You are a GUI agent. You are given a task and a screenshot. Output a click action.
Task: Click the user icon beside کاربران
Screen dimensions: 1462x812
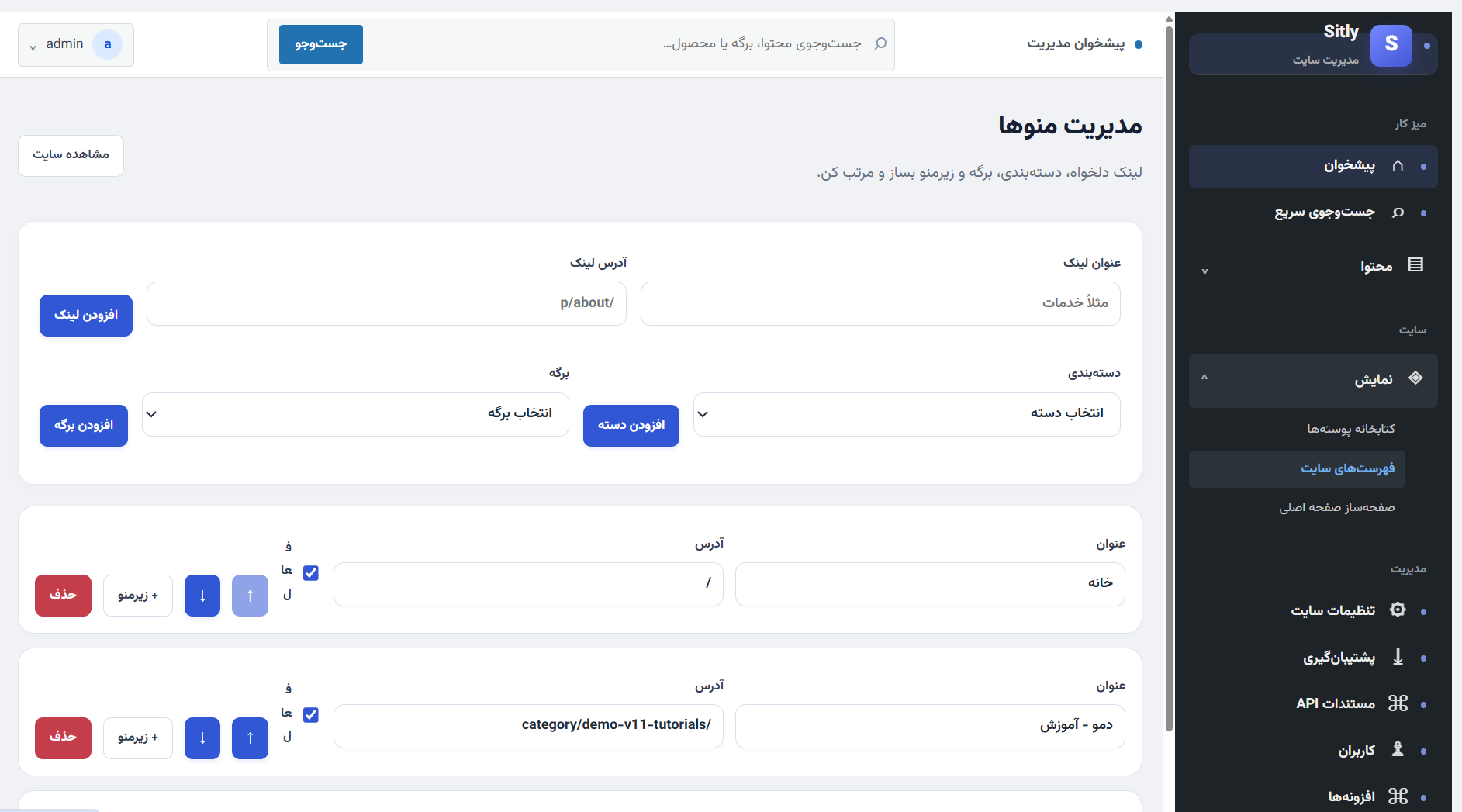[x=1398, y=750]
